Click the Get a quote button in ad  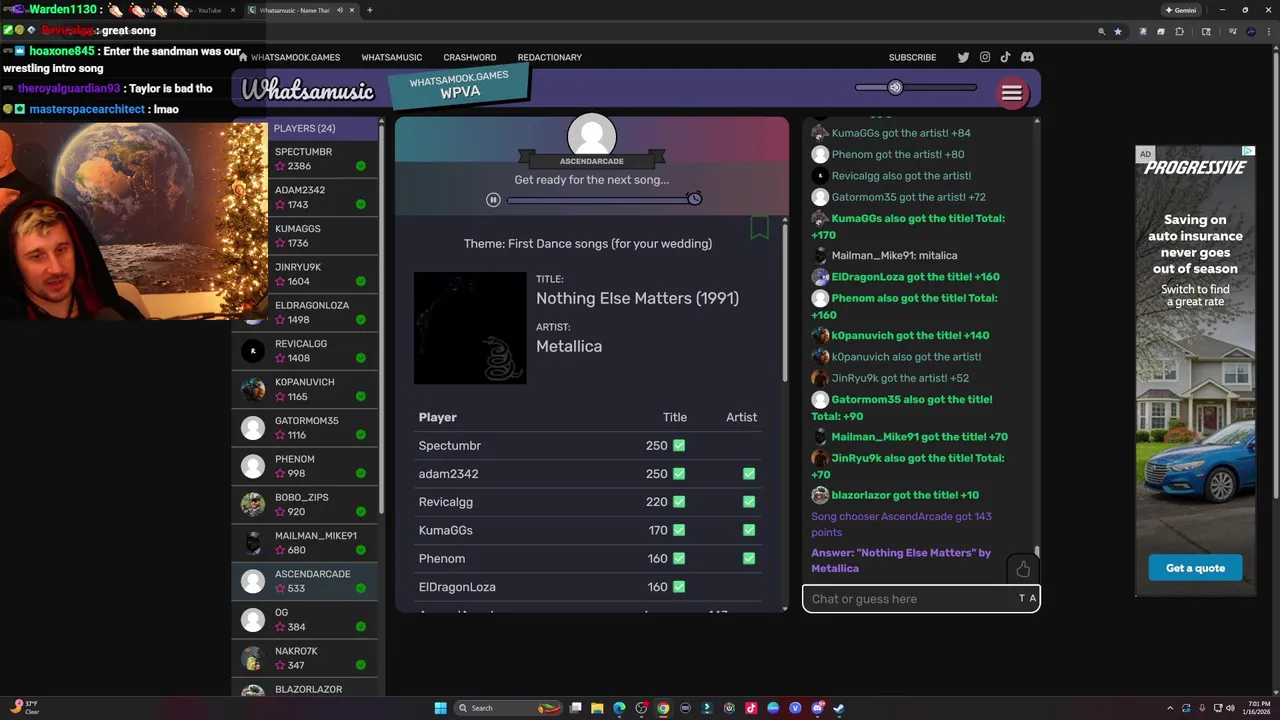(x=1195, y=568)
